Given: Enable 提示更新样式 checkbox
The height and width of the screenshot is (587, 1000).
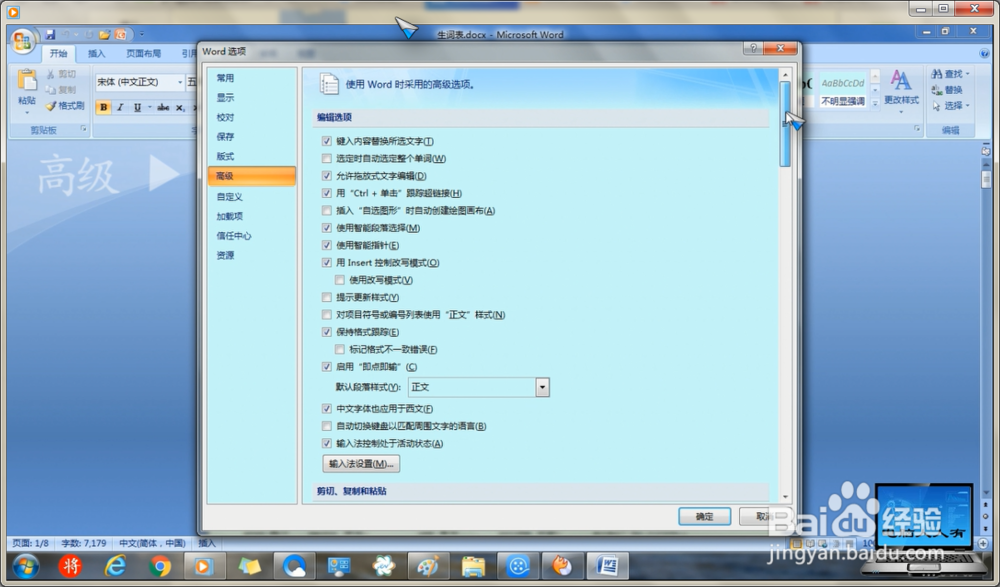Looking at the screenshot, I should (327, 297).
